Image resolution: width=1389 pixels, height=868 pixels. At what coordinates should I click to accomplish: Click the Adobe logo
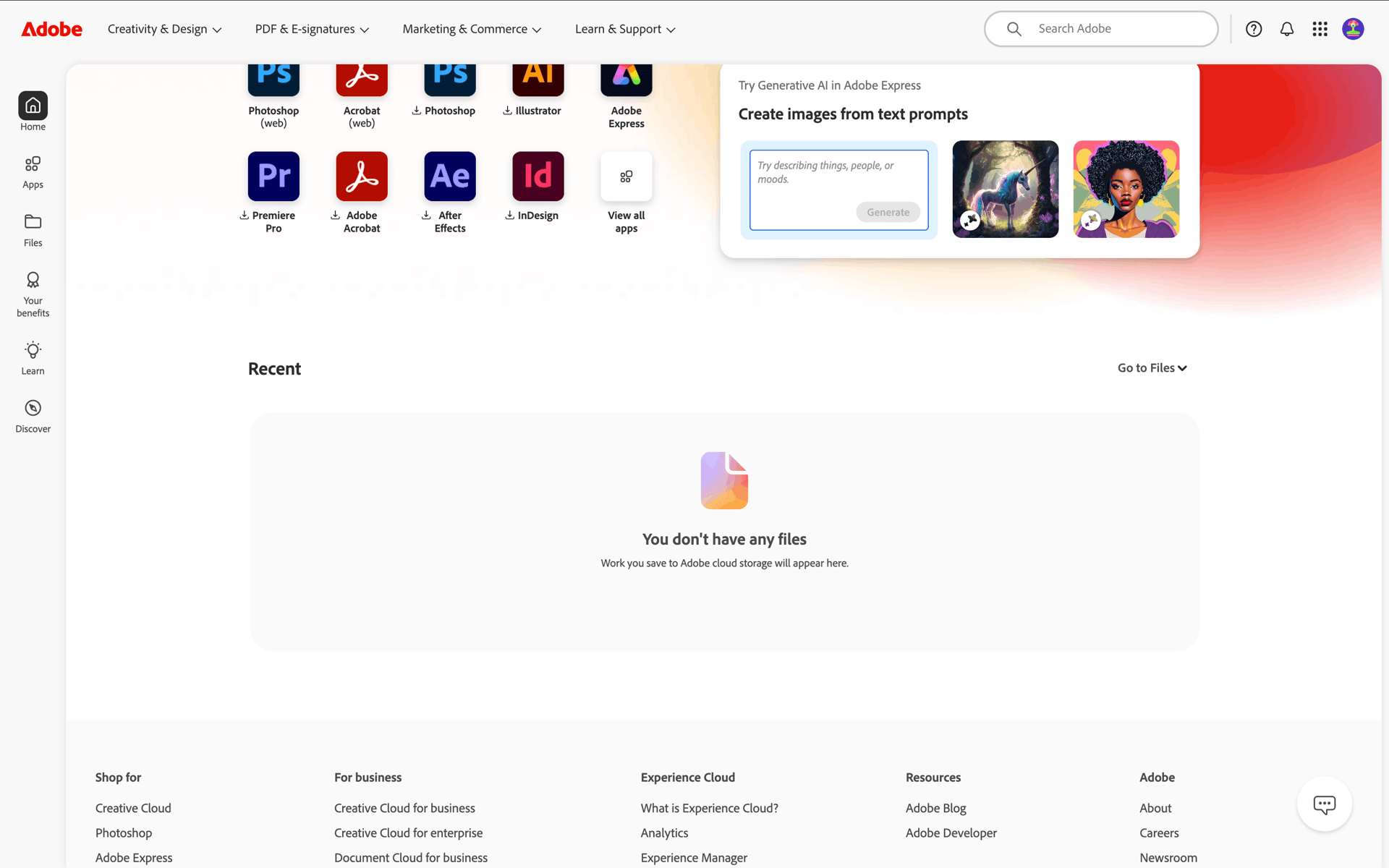[51, 29]
